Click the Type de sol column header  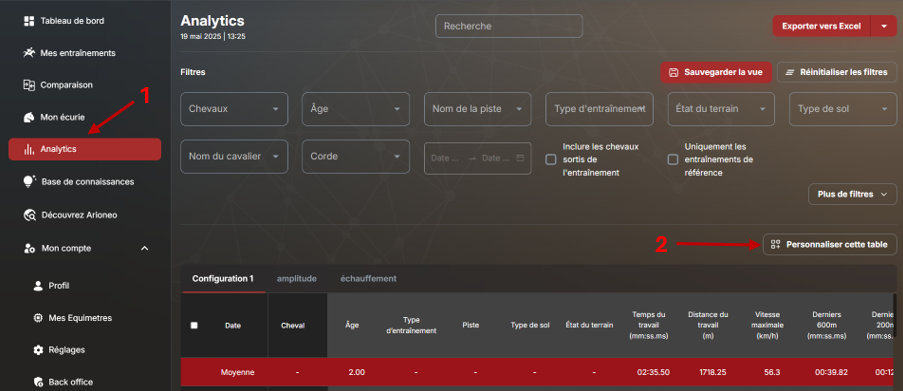(530, 325)
